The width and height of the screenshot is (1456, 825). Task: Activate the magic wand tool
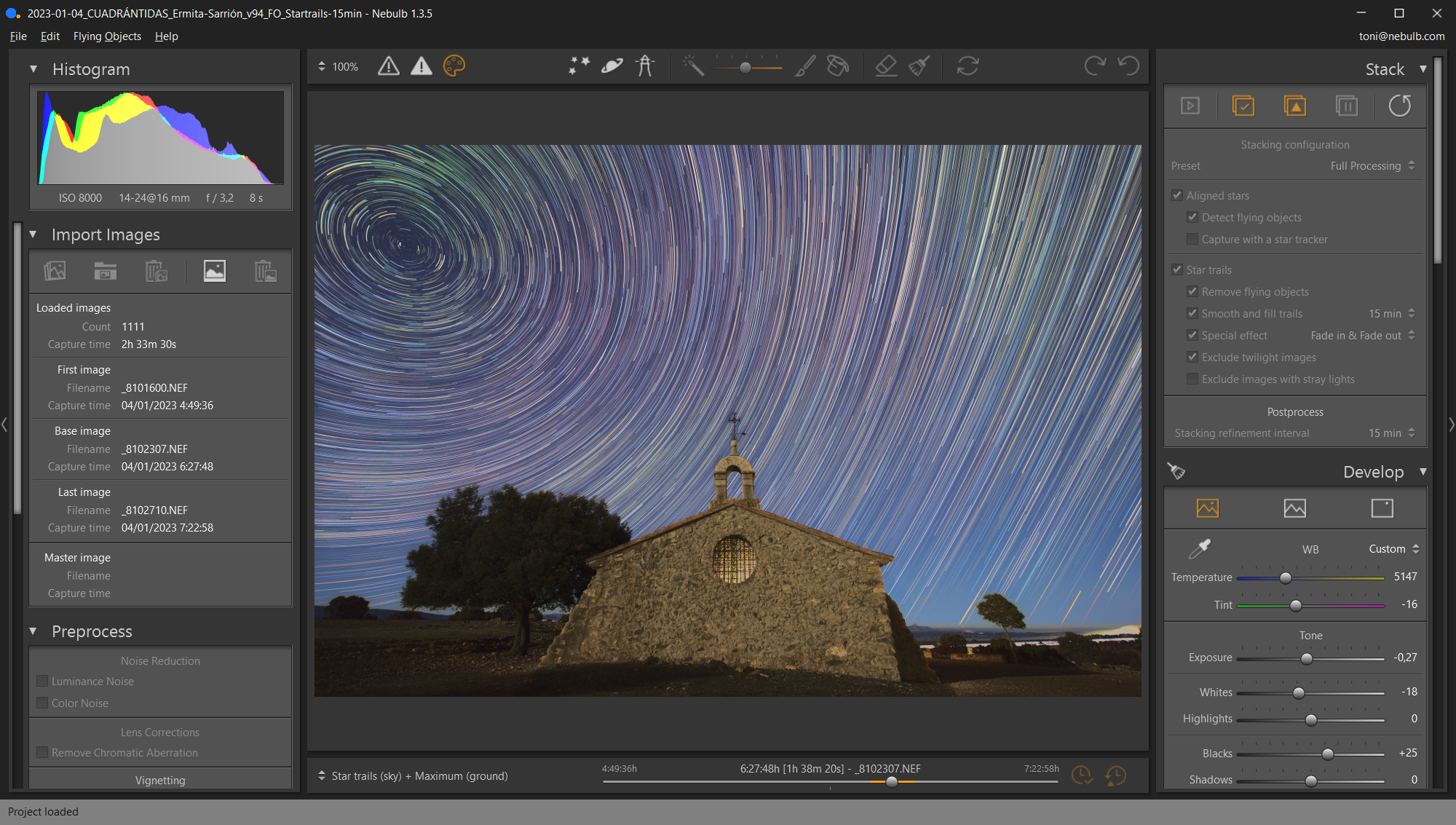tap(693, 66)
